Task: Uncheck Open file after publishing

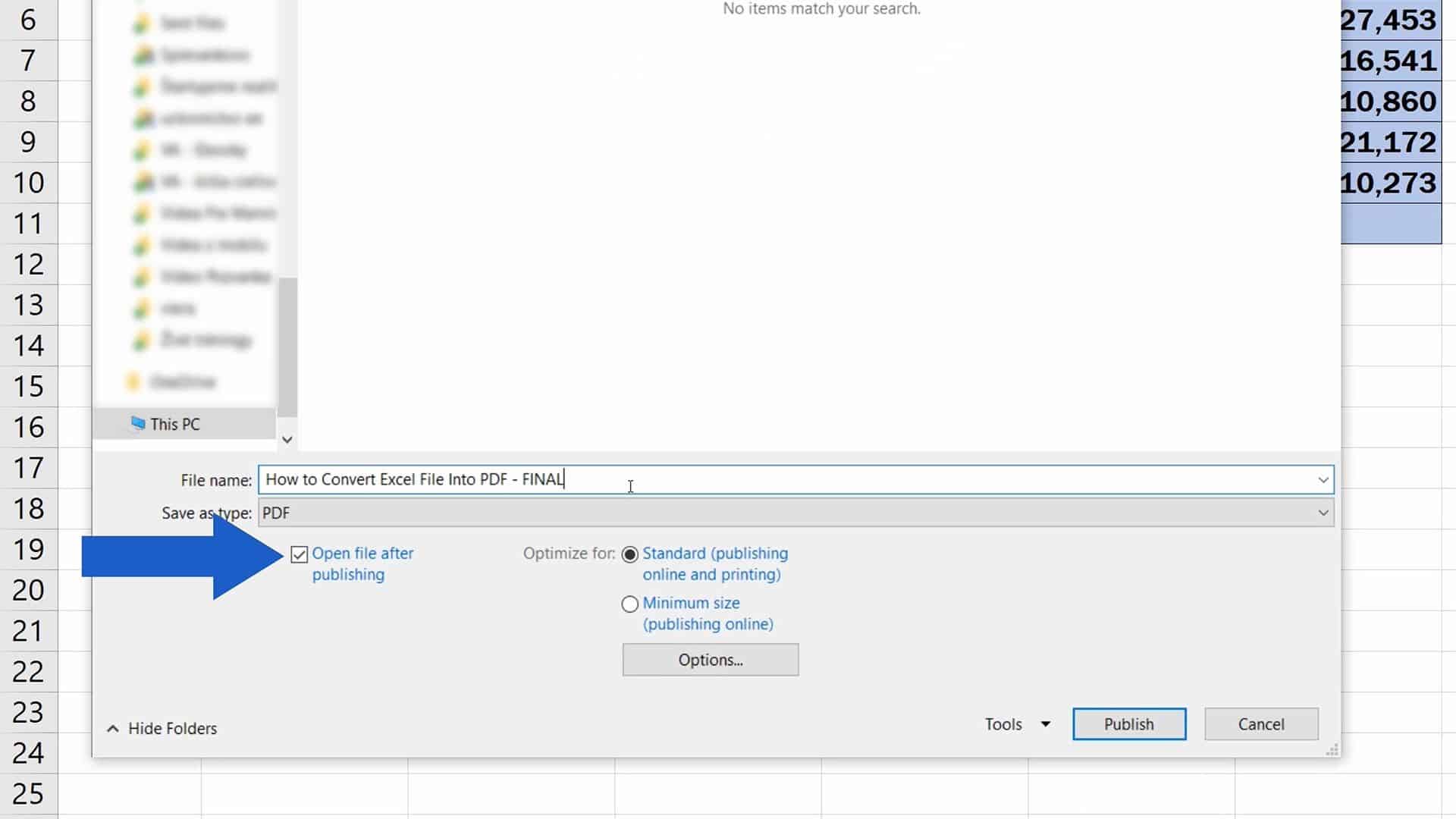Action: click(x=300, y=555)
